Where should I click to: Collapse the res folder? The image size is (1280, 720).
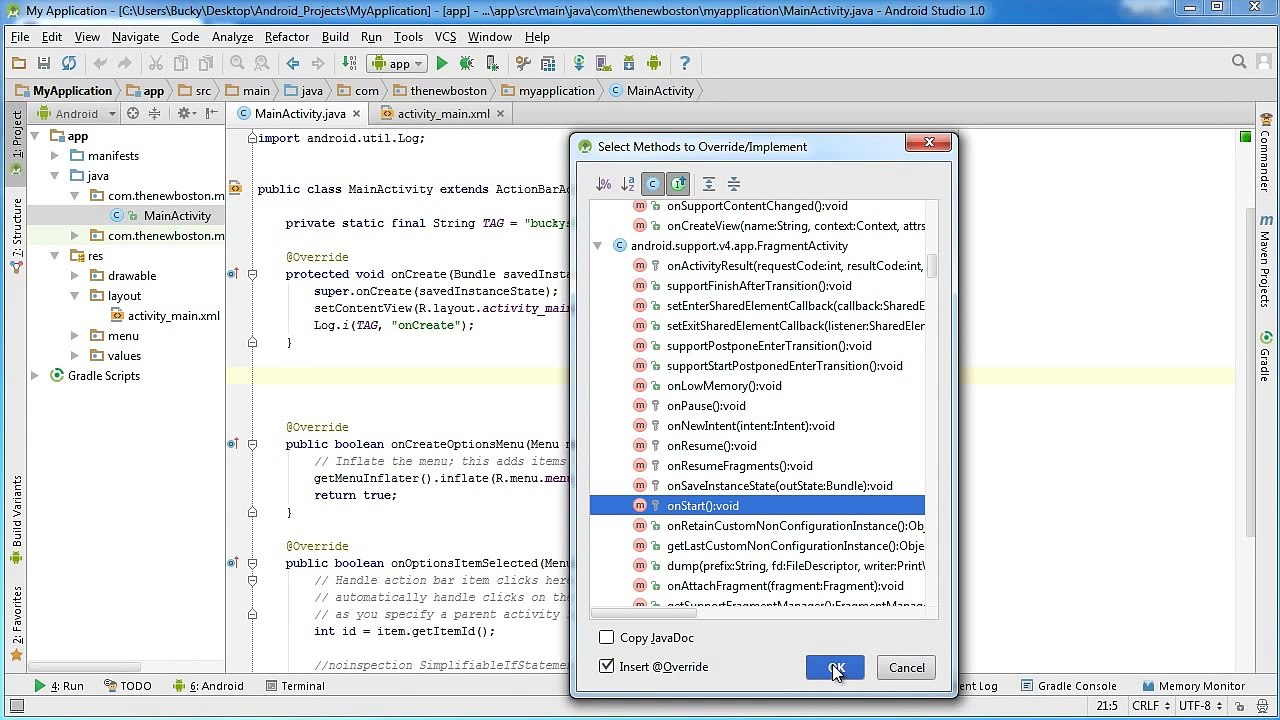click(55, 256)
